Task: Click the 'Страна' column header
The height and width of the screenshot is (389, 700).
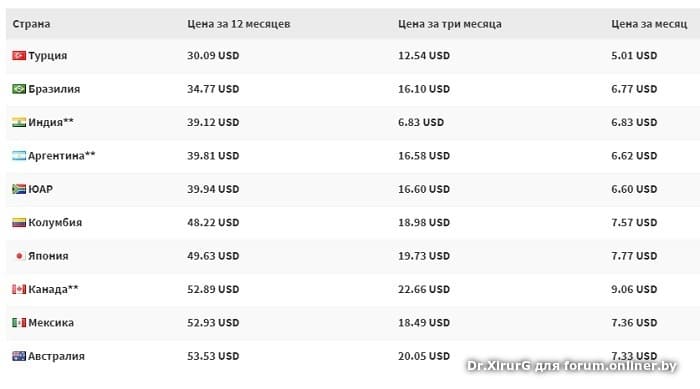Action: coord(31,24)
